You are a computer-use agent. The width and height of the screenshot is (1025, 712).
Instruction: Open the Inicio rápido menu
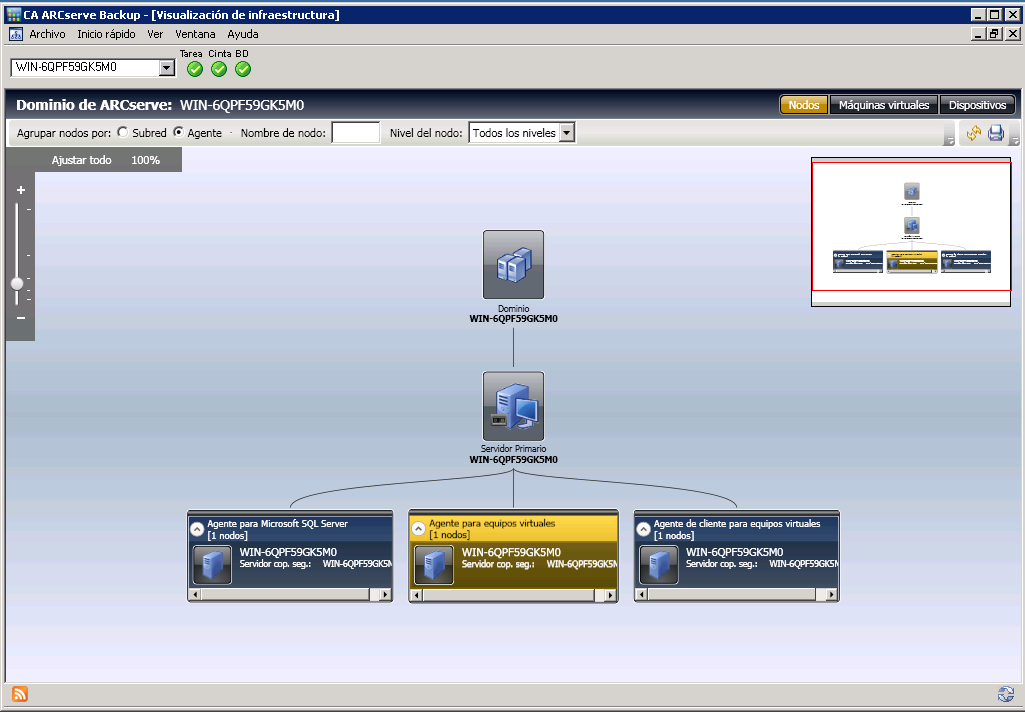106,34
